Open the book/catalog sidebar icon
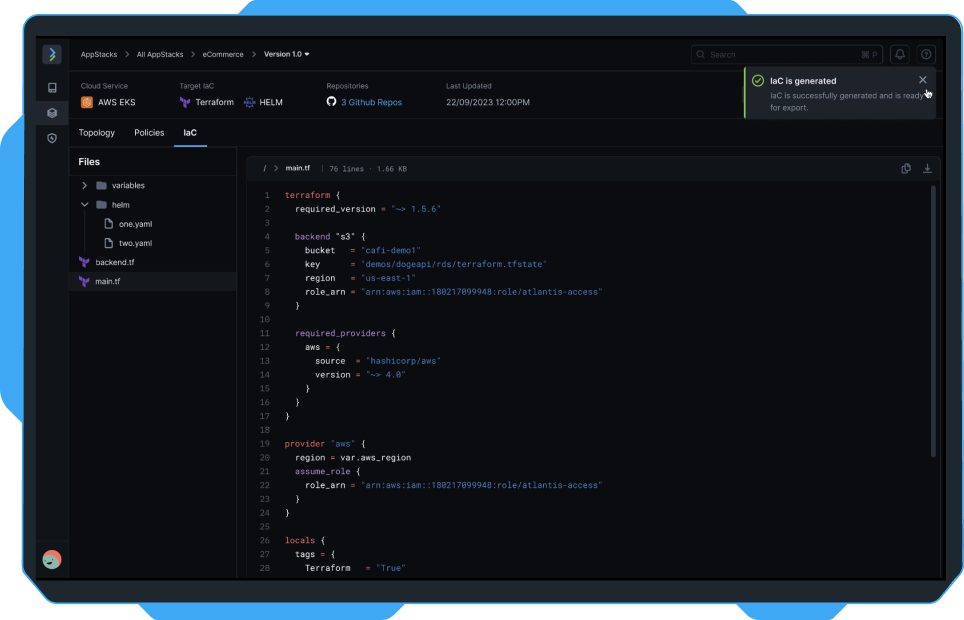Image resolution: width=964 pixels, height=620 pixels. [x=52, y=88]
